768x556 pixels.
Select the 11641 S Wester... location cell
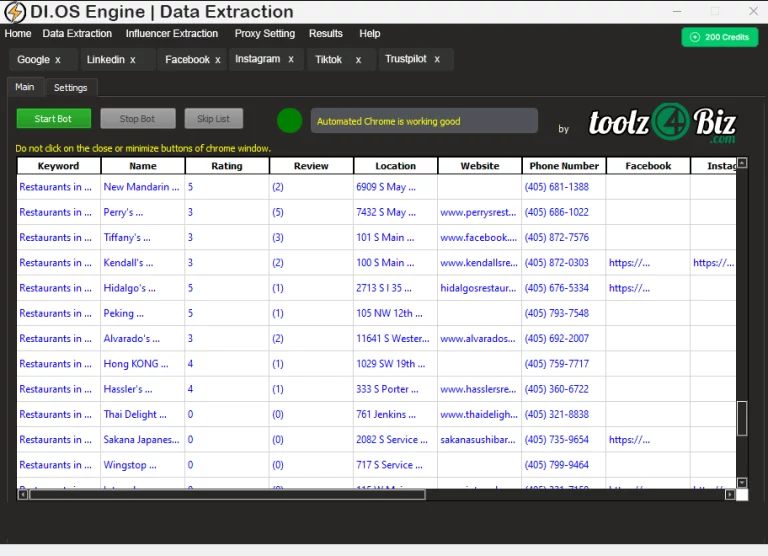(x=396, y=338)
